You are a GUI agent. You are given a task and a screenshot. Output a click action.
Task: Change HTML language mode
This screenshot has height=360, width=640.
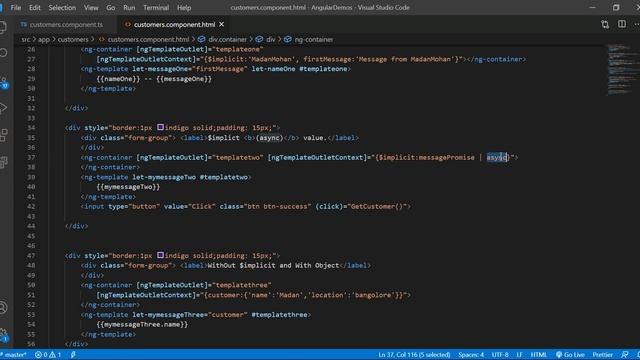[538, 355]
